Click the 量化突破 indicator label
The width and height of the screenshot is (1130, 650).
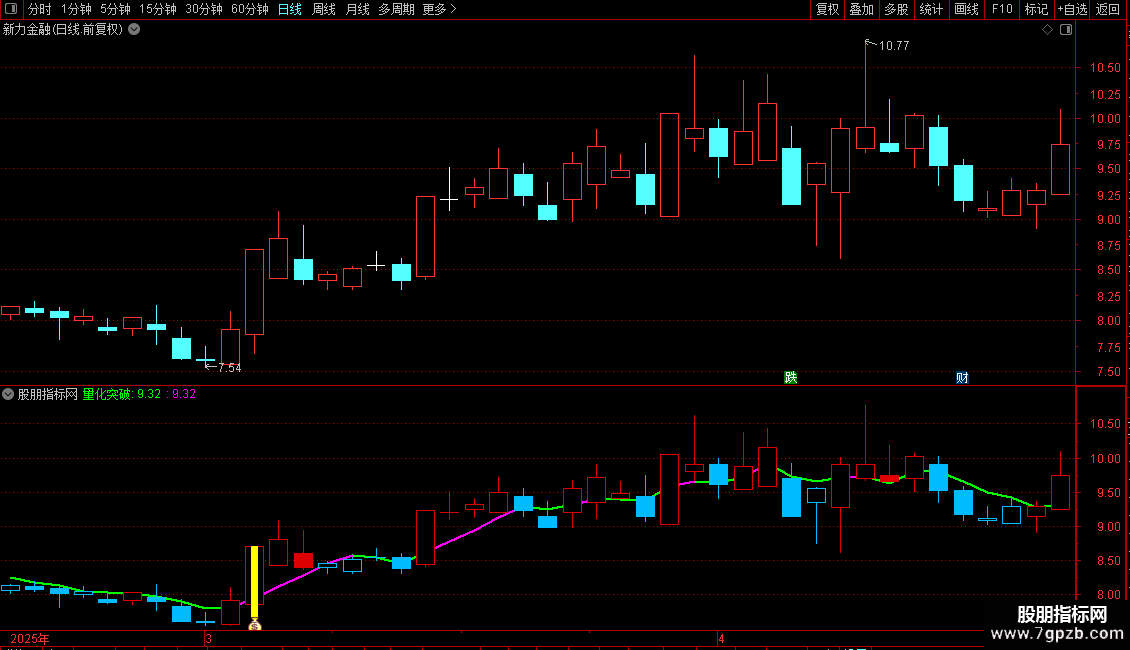click(x=107, y=394)
